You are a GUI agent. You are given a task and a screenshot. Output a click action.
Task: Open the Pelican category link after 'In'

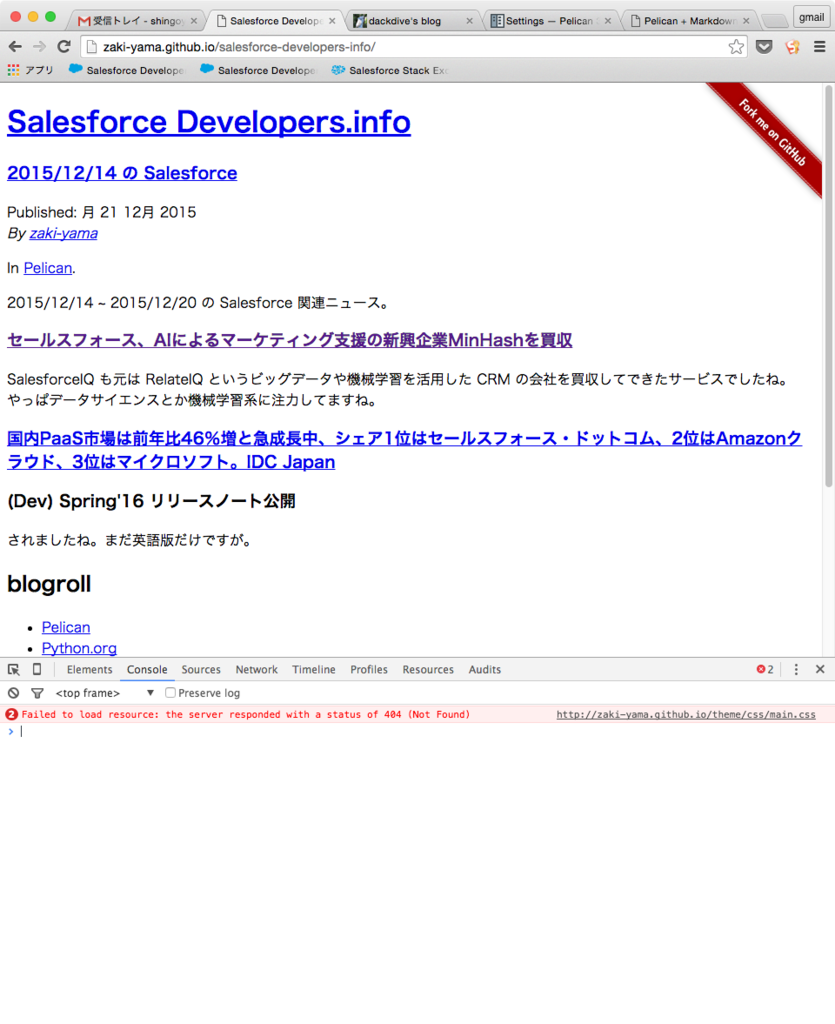(x=48, y=268)
